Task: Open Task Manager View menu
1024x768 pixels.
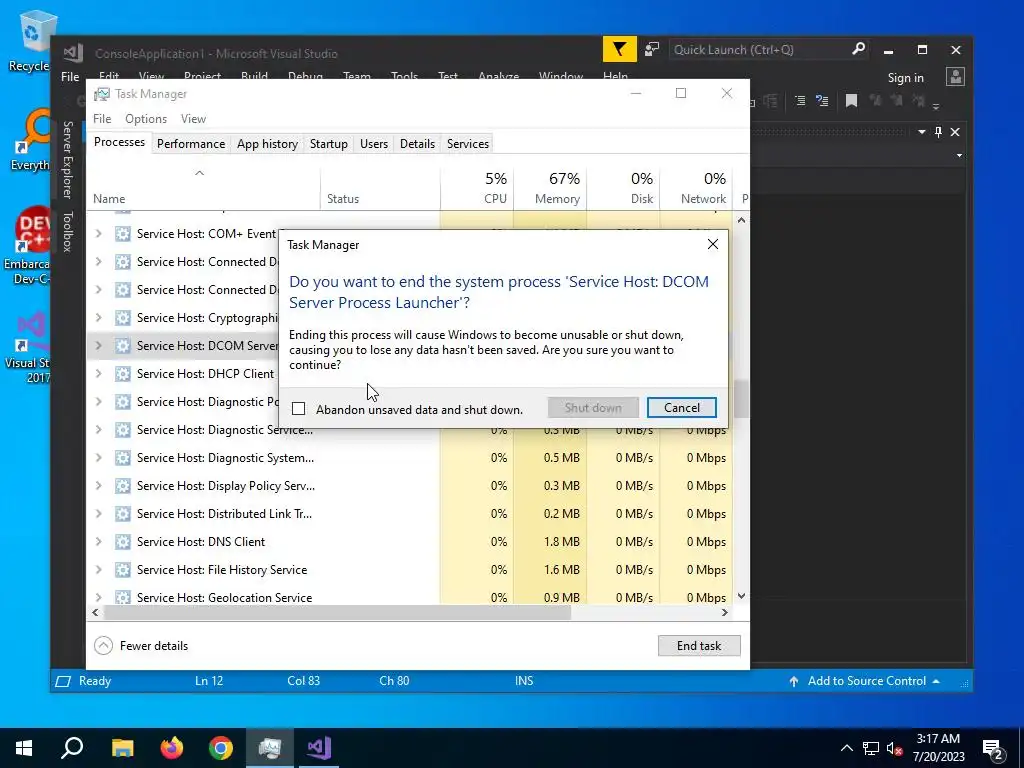Action: pos(193,119)
